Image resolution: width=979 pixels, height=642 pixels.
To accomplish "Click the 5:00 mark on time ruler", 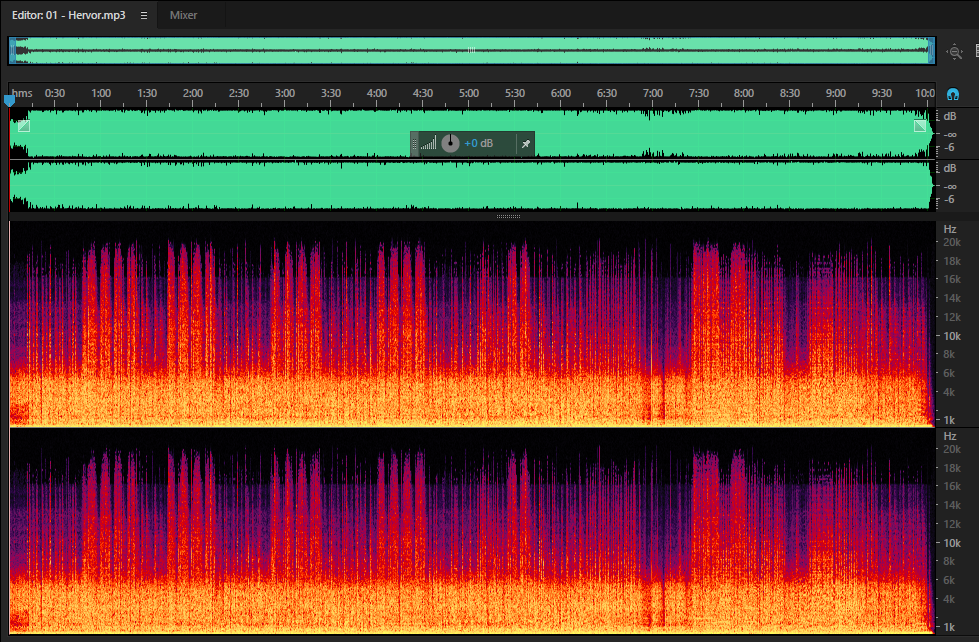I will (469, 94).
